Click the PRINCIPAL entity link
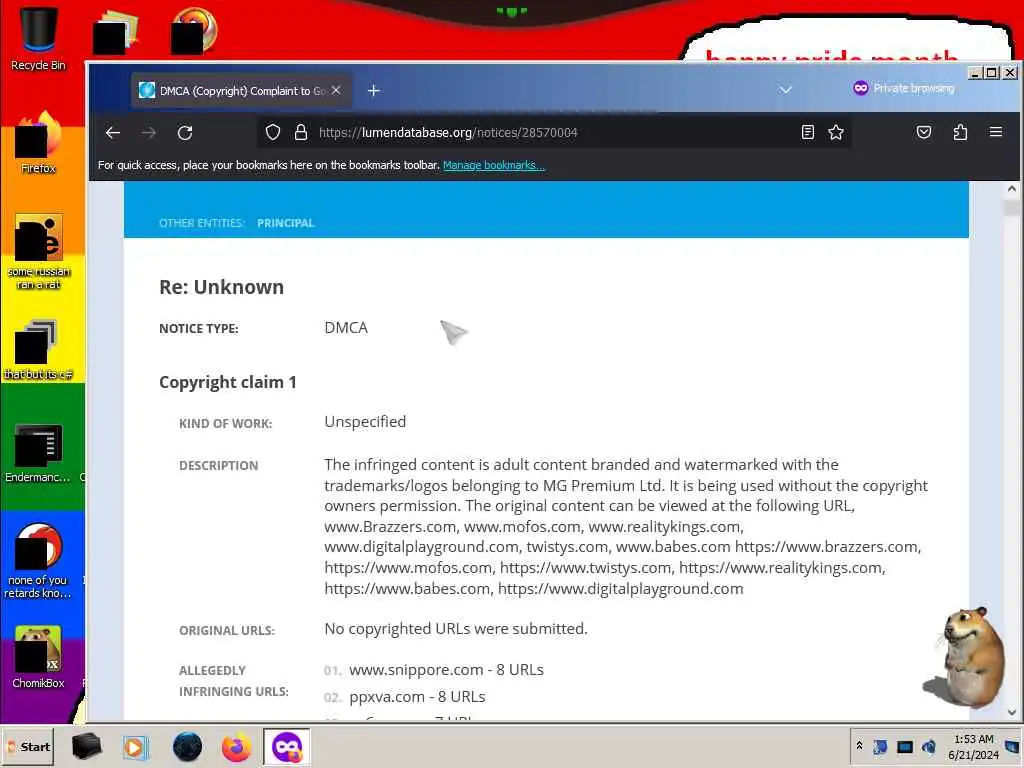The width and height of the screenshot is (1024, 768). (x=285, y=223)
